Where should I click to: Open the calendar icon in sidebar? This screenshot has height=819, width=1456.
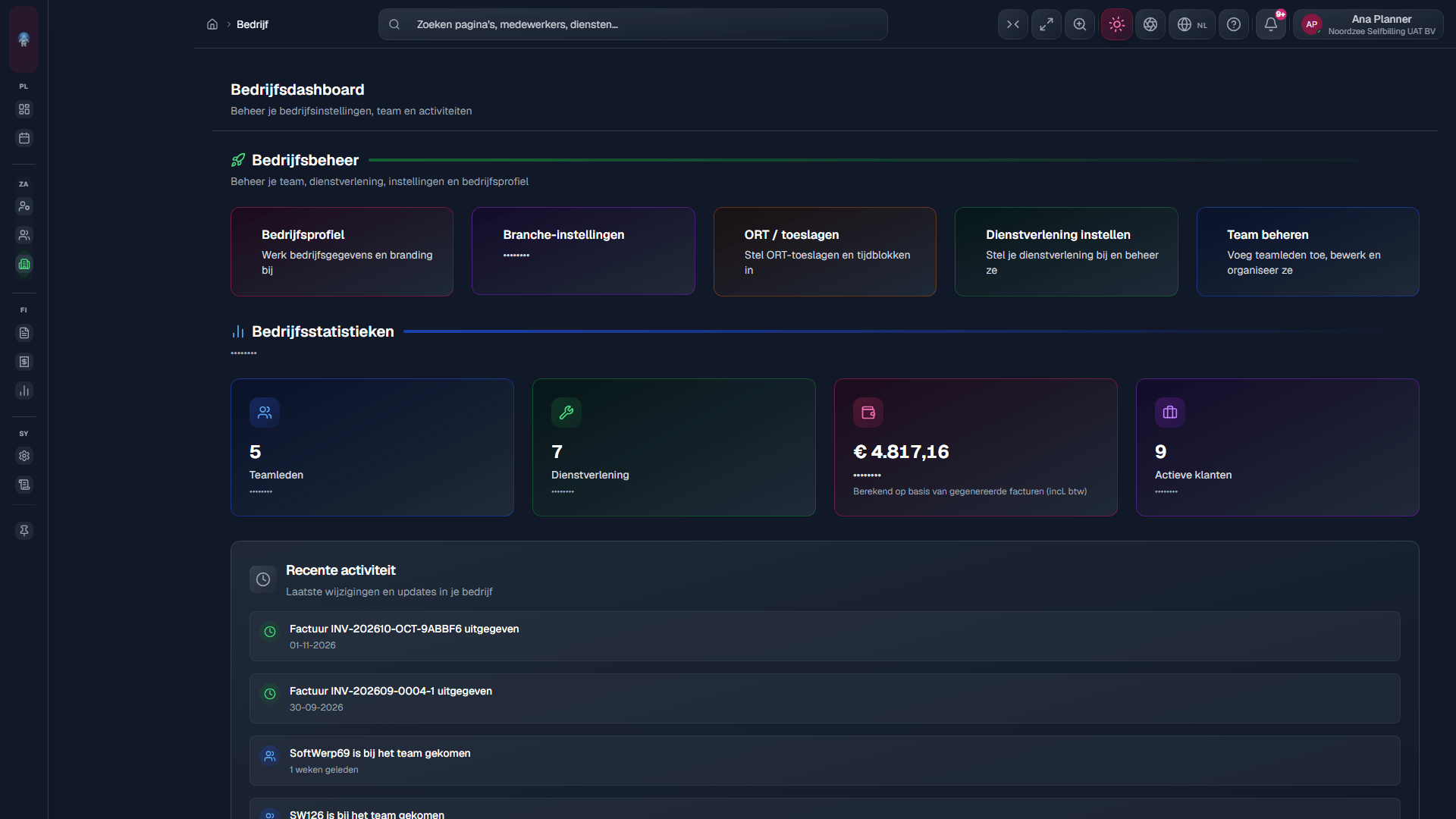pos(24,138)
